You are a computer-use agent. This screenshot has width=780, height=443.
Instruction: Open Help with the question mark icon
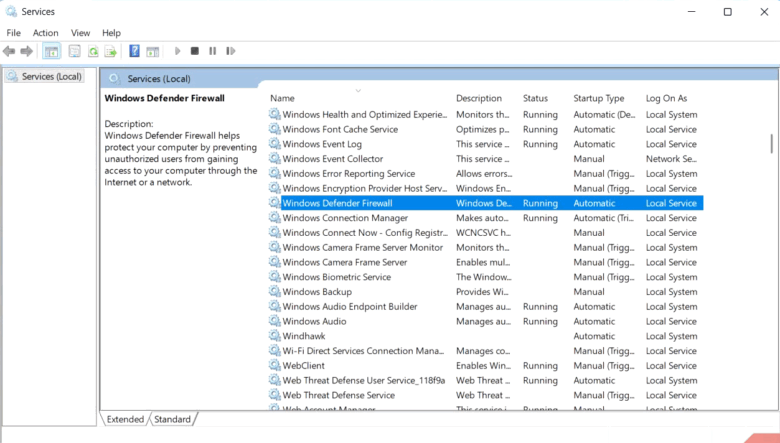[134, 51]
